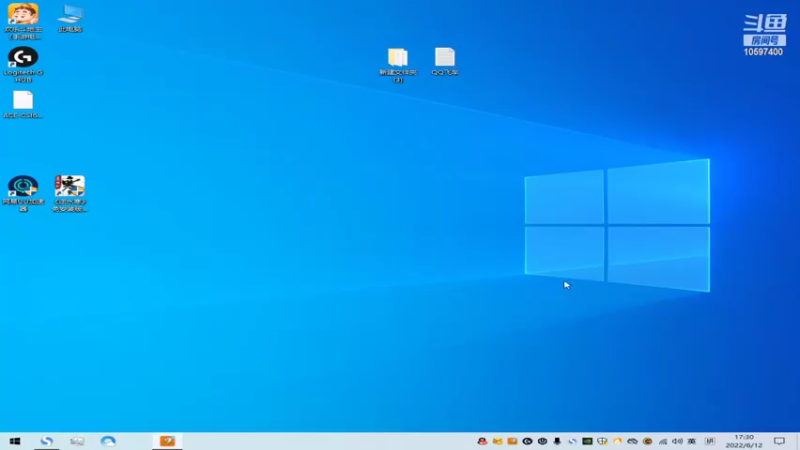Click the grey pinned taskbar icon beside Sogou
The height and width of the screenshot is (450, 800).
click(x=77, y=441)
